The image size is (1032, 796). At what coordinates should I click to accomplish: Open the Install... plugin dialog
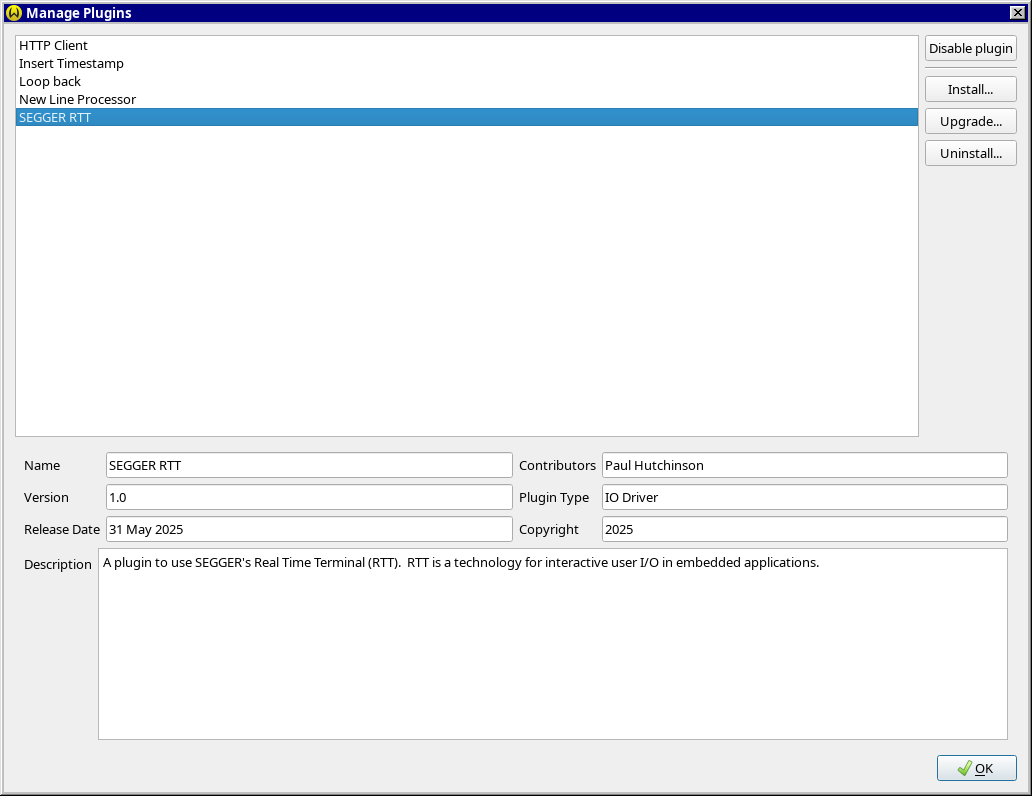click(x=970, y=90)
